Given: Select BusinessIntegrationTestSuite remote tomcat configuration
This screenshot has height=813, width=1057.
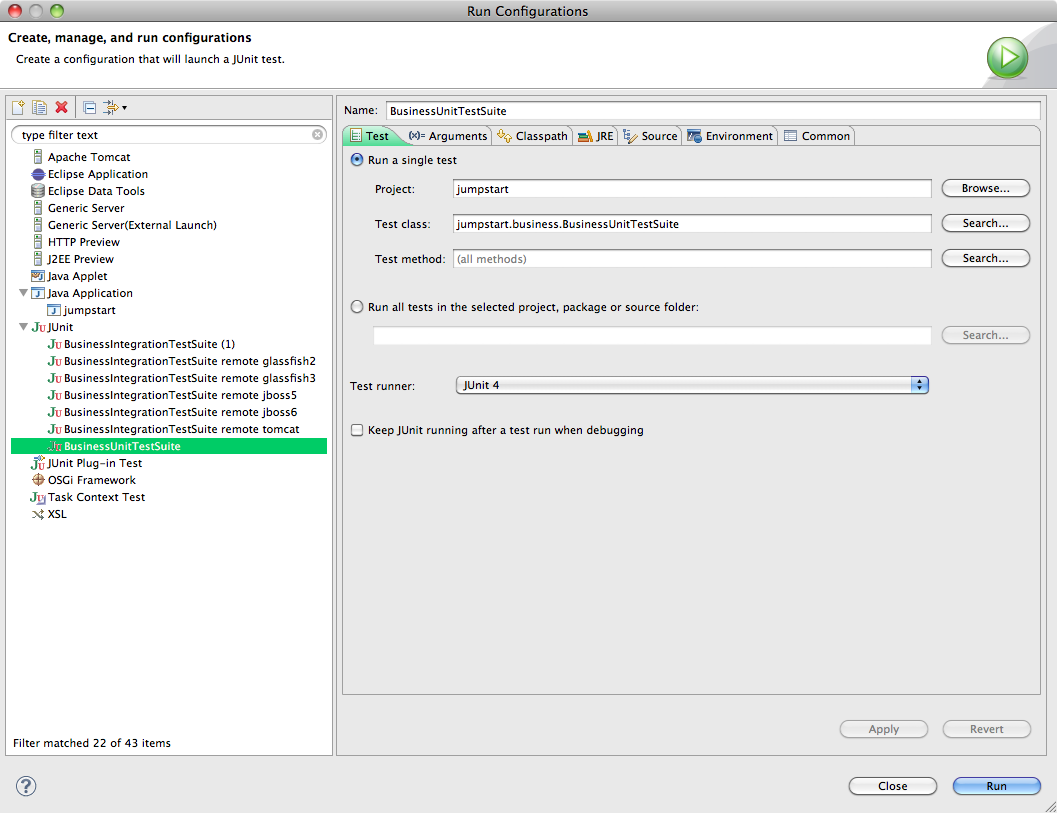Looking at the screenshot, I should click(181, 429).
